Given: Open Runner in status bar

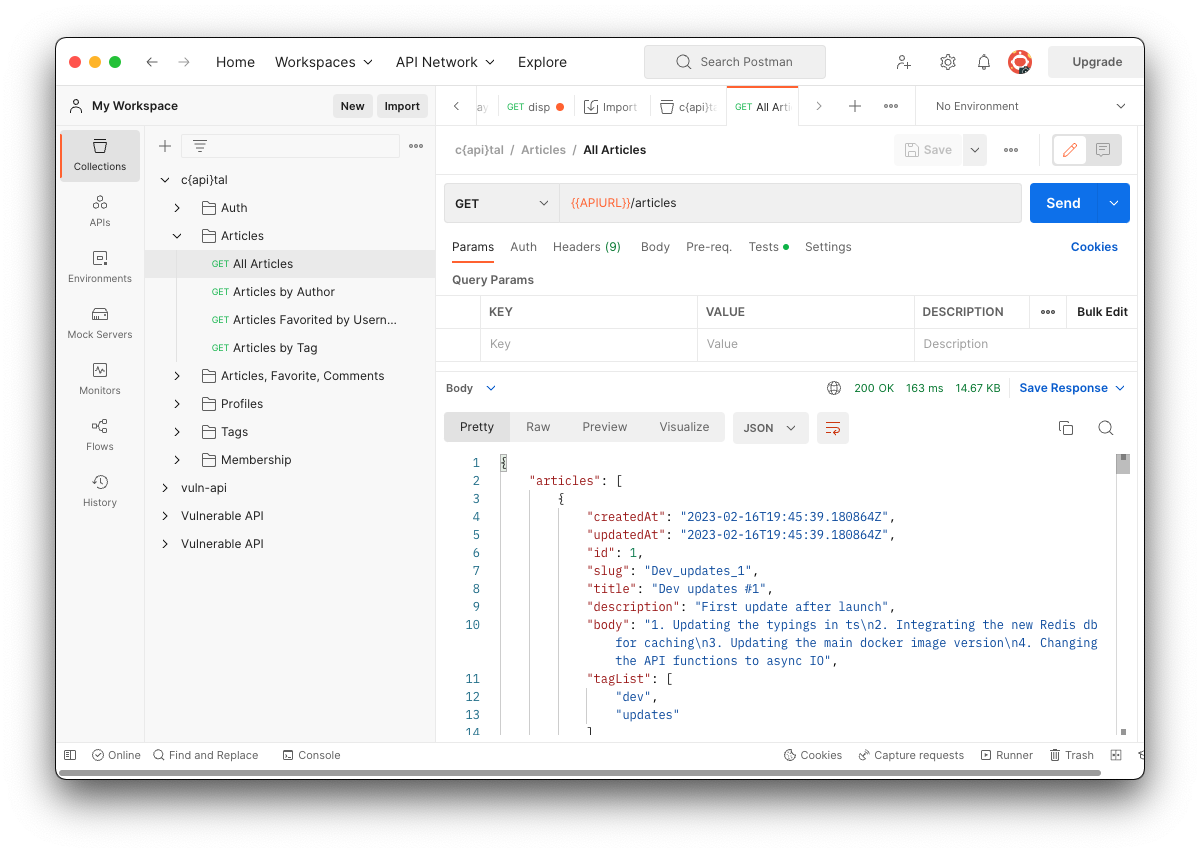Looking at the screenshot, I should click(1007, 755).
